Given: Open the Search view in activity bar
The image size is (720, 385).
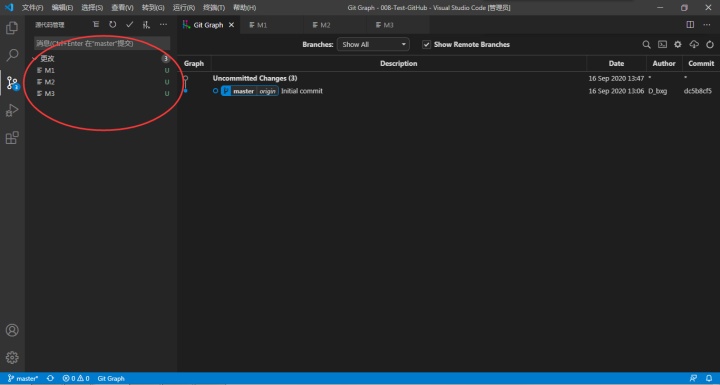Looking at the screenshot, I should [x=12, y=55].
